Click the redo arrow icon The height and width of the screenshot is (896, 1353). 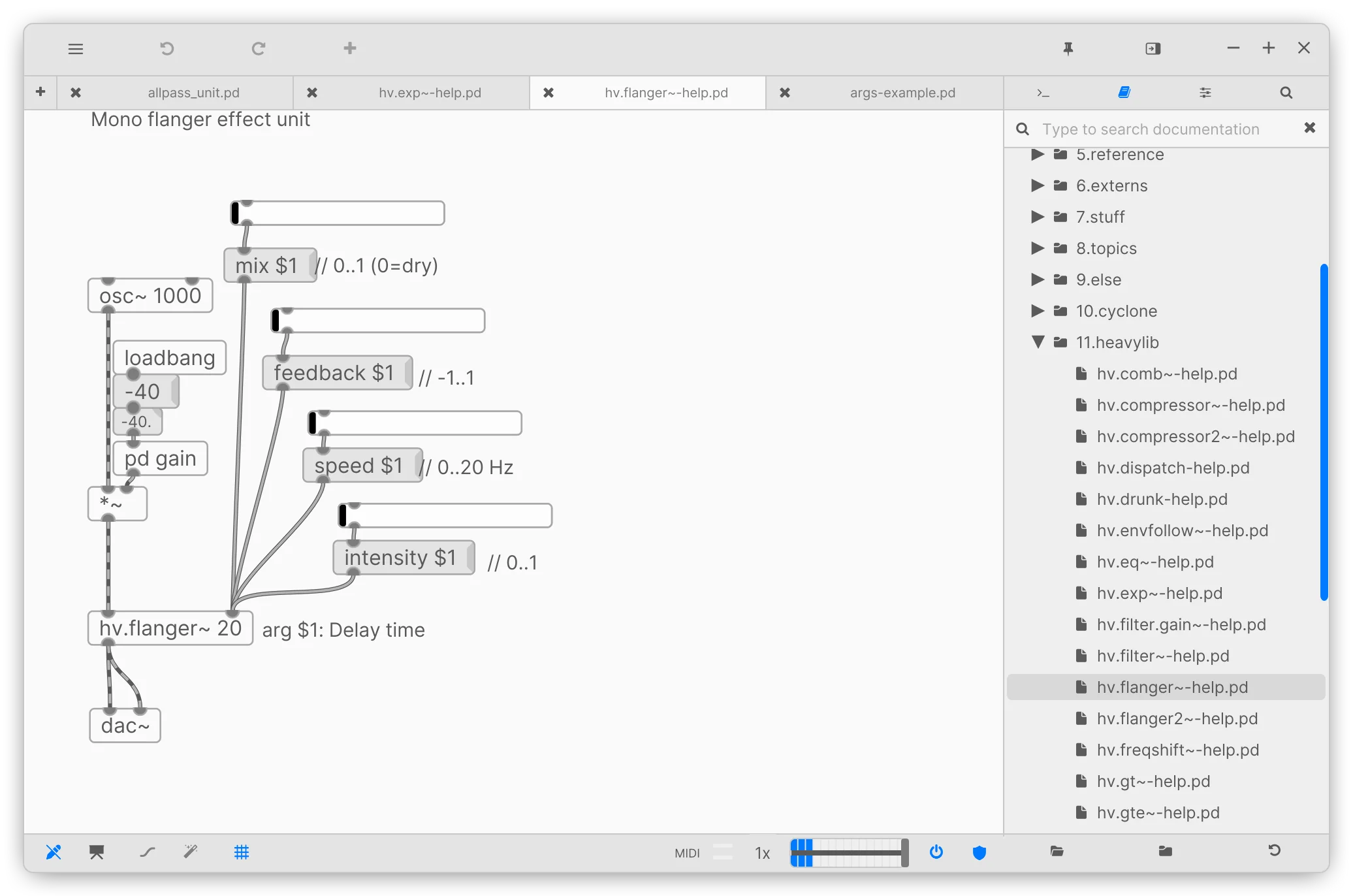click(259, 49)
